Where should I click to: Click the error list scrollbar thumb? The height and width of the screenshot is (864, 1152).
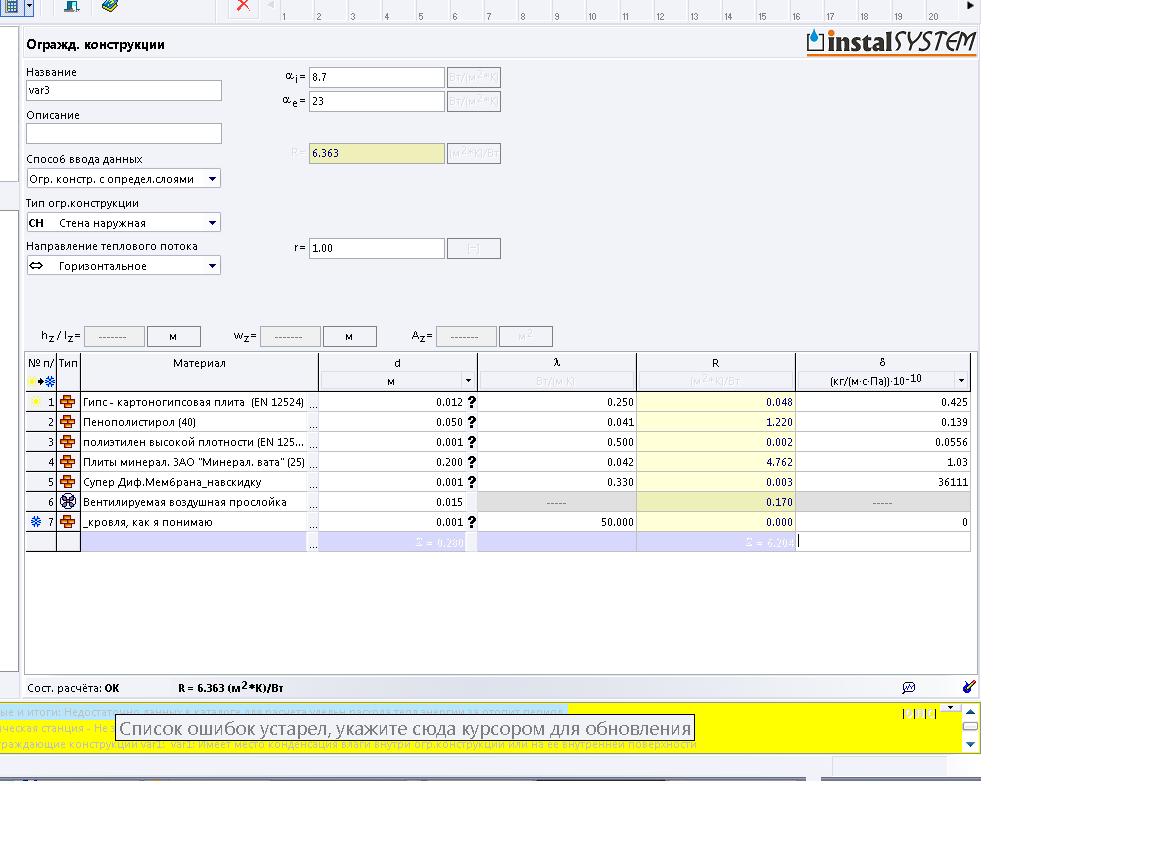pos(970,727)
